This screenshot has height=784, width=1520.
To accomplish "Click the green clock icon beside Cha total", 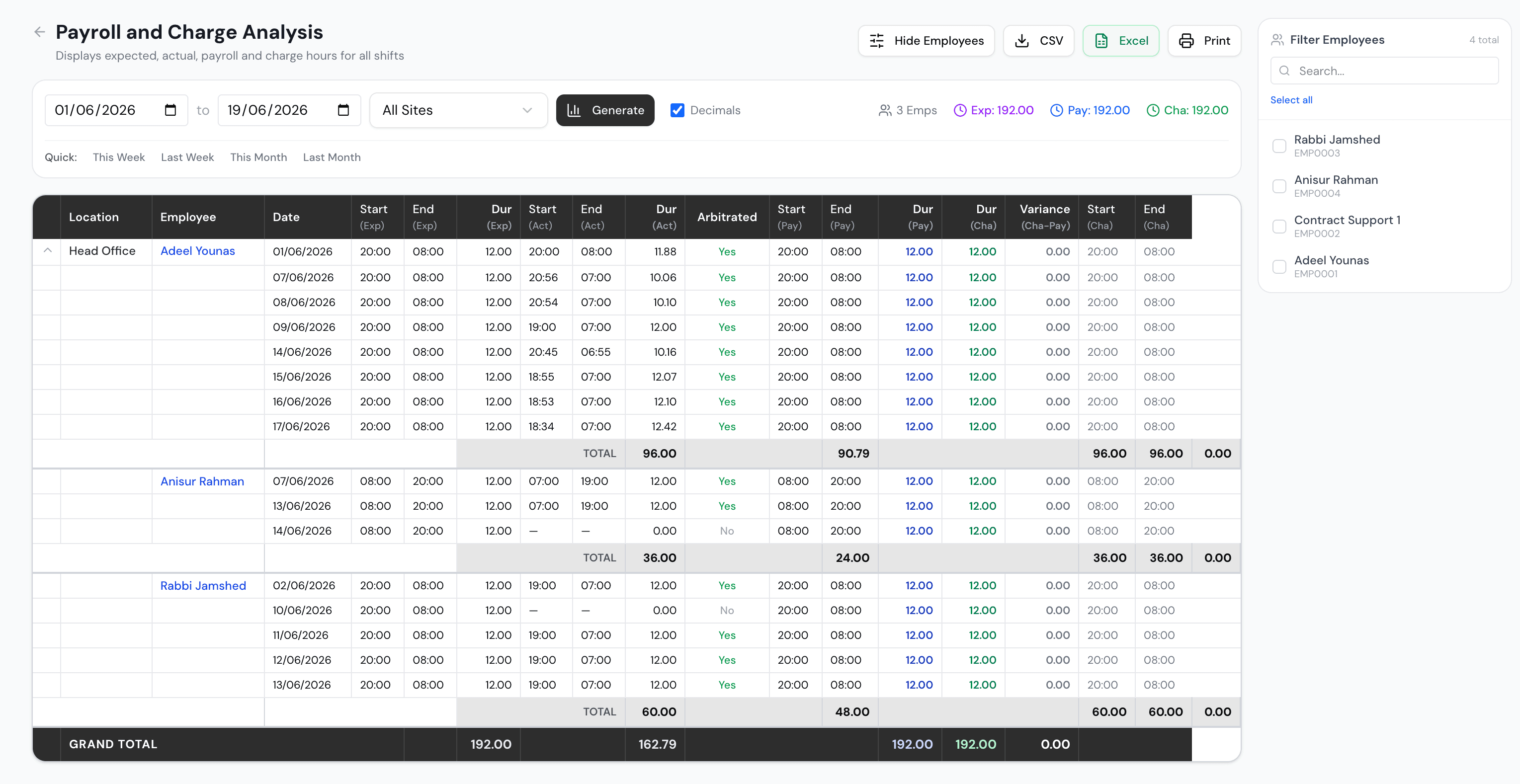I will [1152, 110].
